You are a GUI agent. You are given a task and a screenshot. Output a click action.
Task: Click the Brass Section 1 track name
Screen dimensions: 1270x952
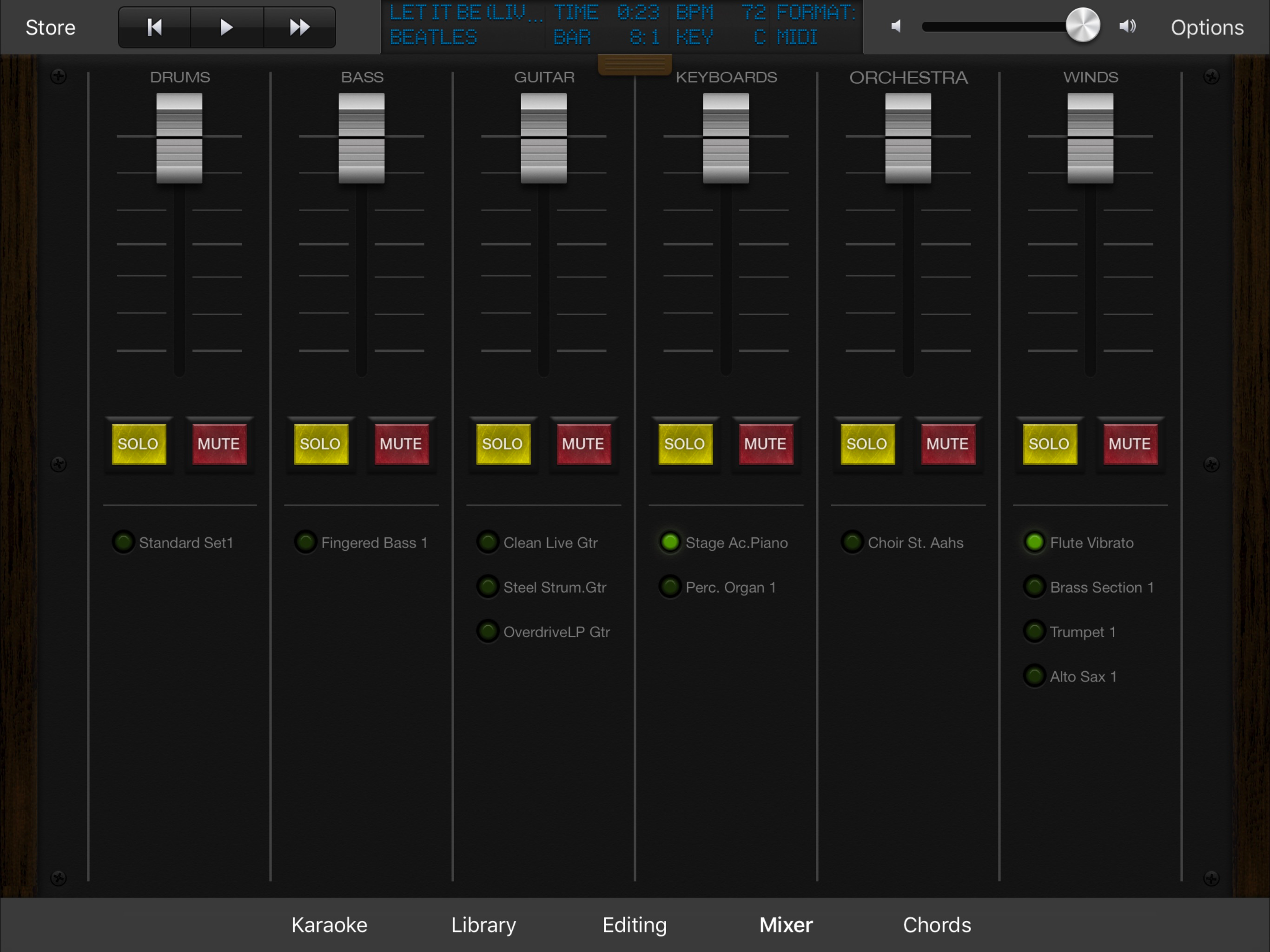[x=1102, y=588]
